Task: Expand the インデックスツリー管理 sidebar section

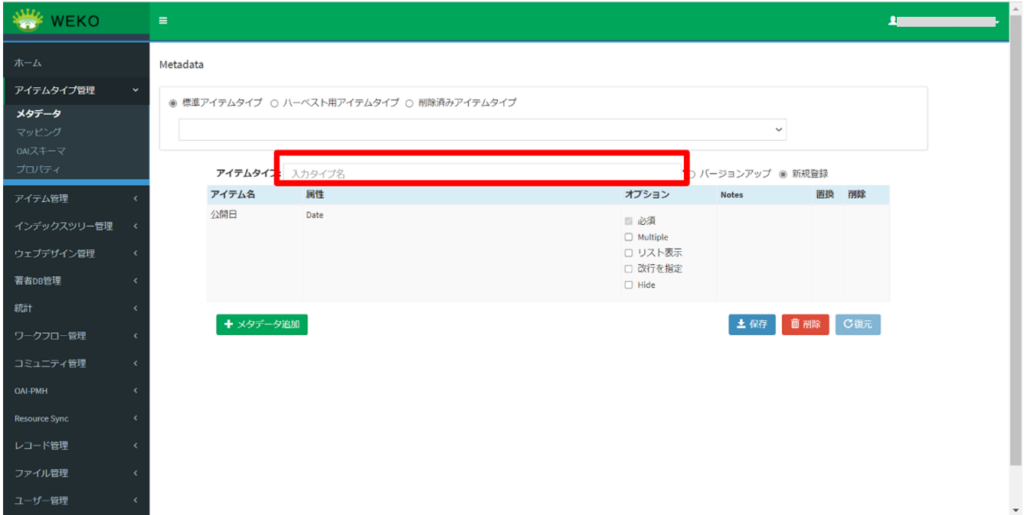Action: [x=74, y=226]
